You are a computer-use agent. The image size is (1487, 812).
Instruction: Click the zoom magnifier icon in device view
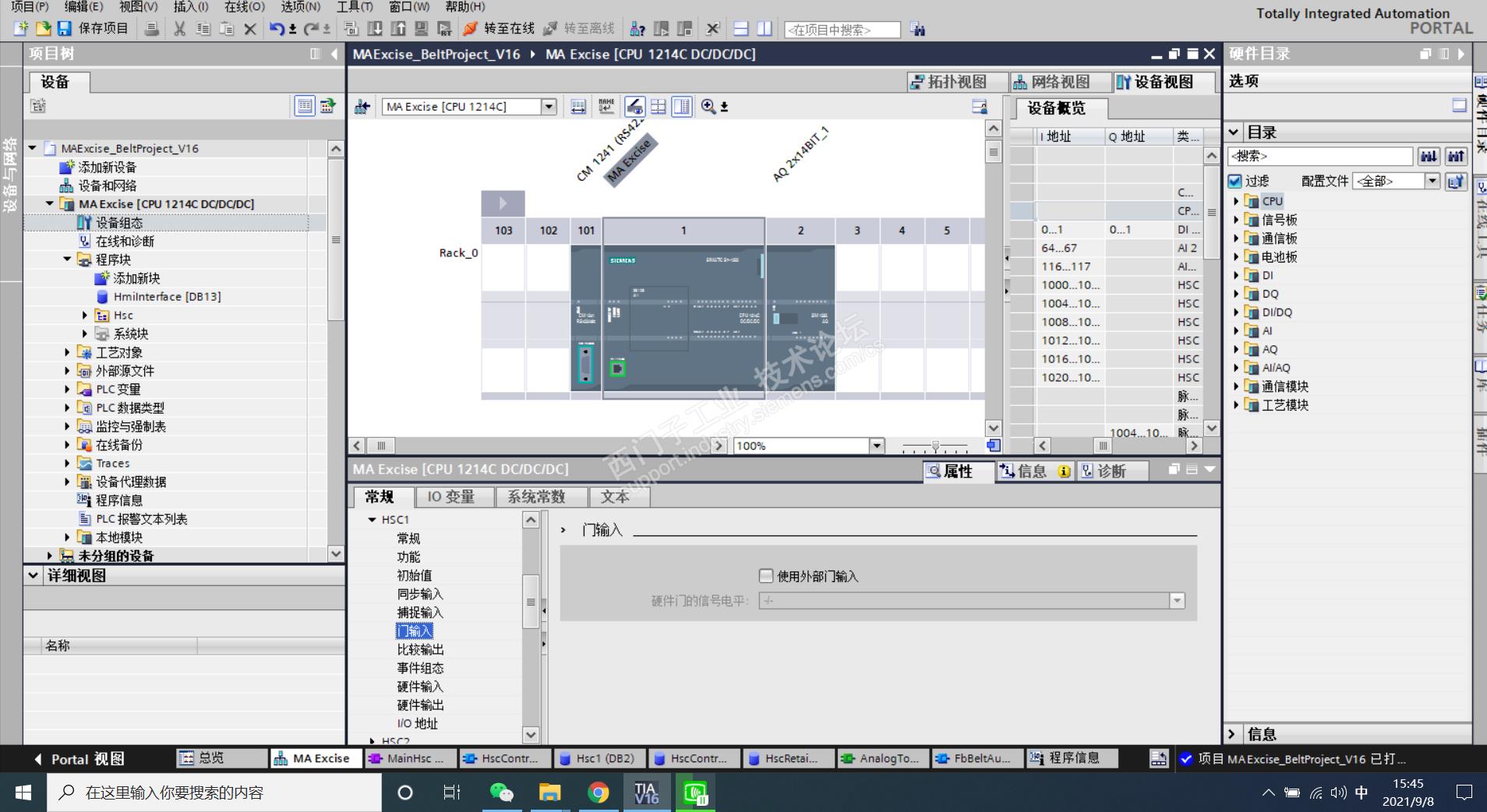tap(708, 107)
